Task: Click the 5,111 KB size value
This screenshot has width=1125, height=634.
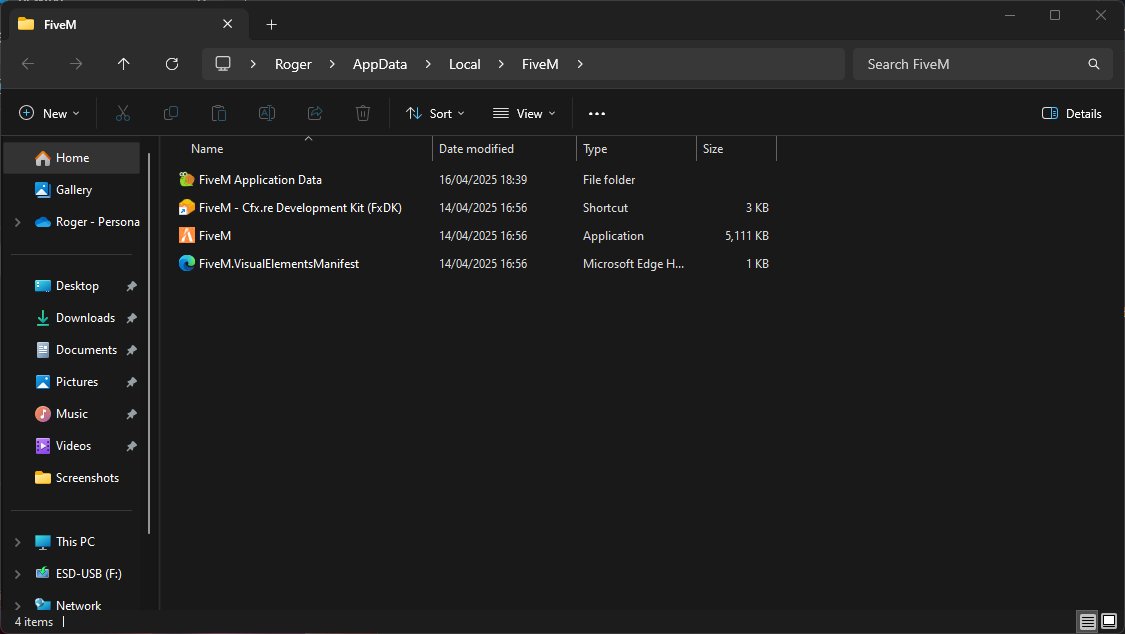Action: click(746, 236)
